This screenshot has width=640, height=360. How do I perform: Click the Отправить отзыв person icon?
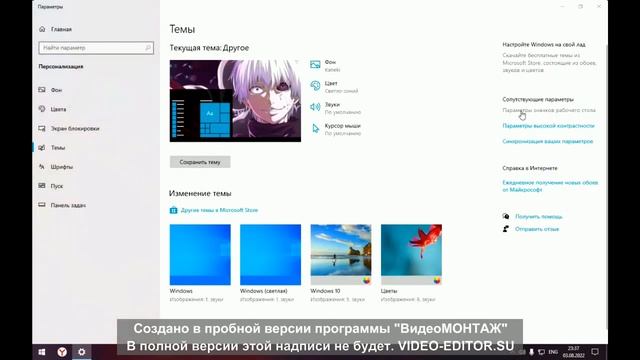[x=506, y=229]
